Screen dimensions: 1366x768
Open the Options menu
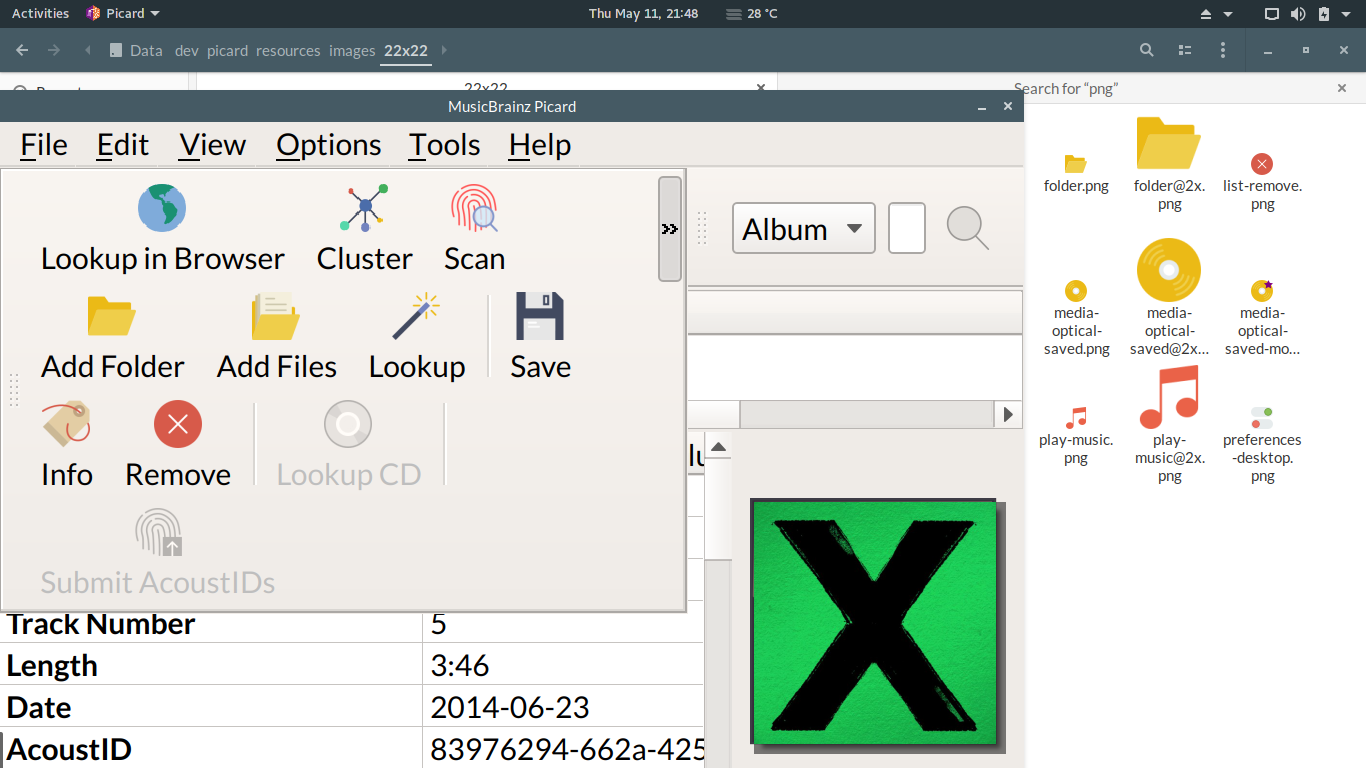(329, 145)
